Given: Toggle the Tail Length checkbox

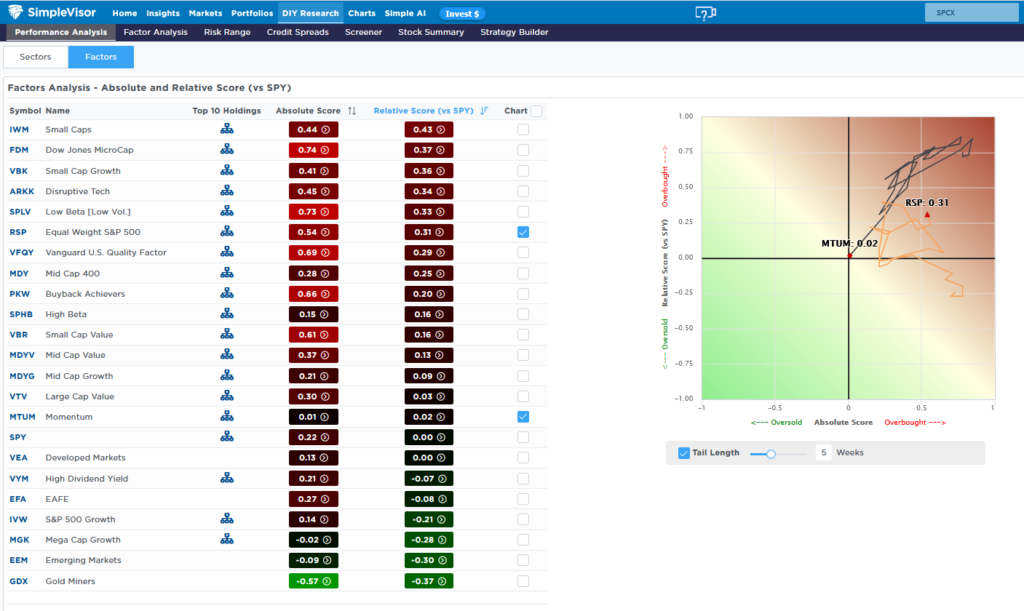Looking at the screenshot, I should 684,453.
